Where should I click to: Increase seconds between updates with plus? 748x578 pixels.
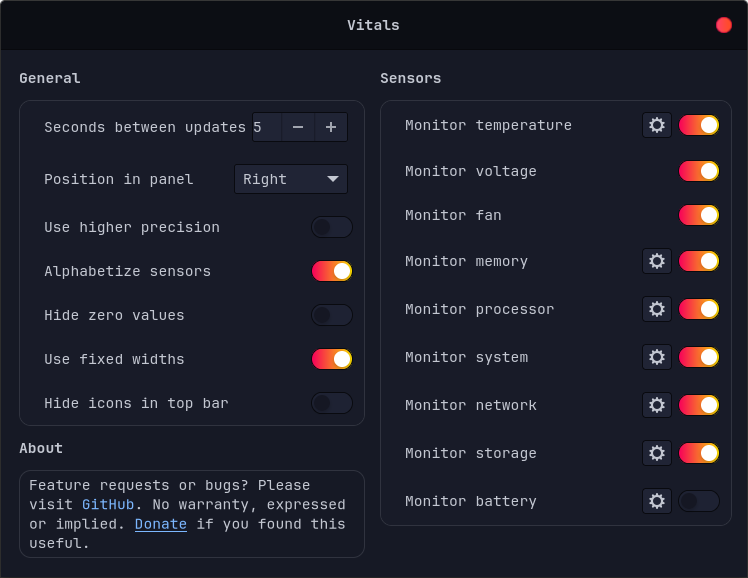(331, 127)
